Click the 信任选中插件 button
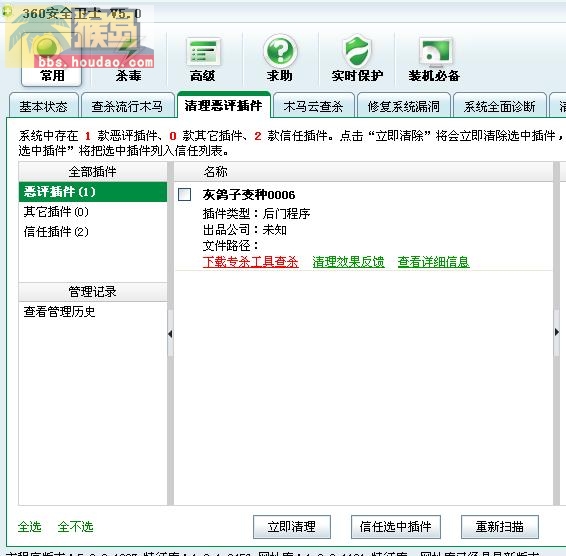 [x=396, y=527]
